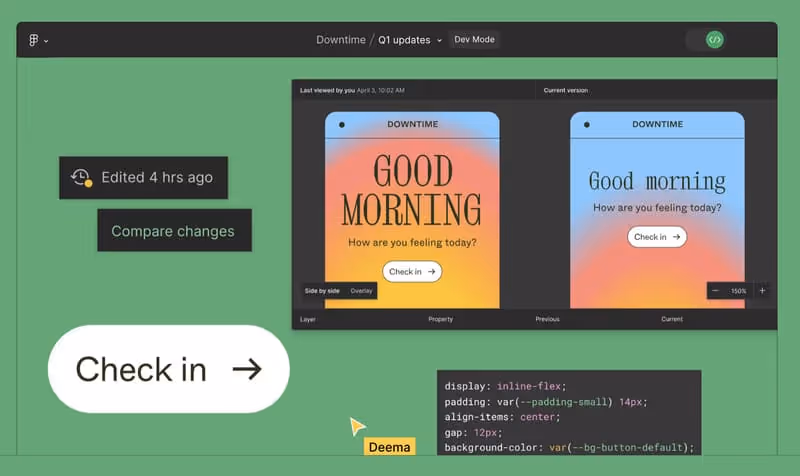Click the Previous column header
The height and width of the screenshot is (476, 800).
coord(547,319)
